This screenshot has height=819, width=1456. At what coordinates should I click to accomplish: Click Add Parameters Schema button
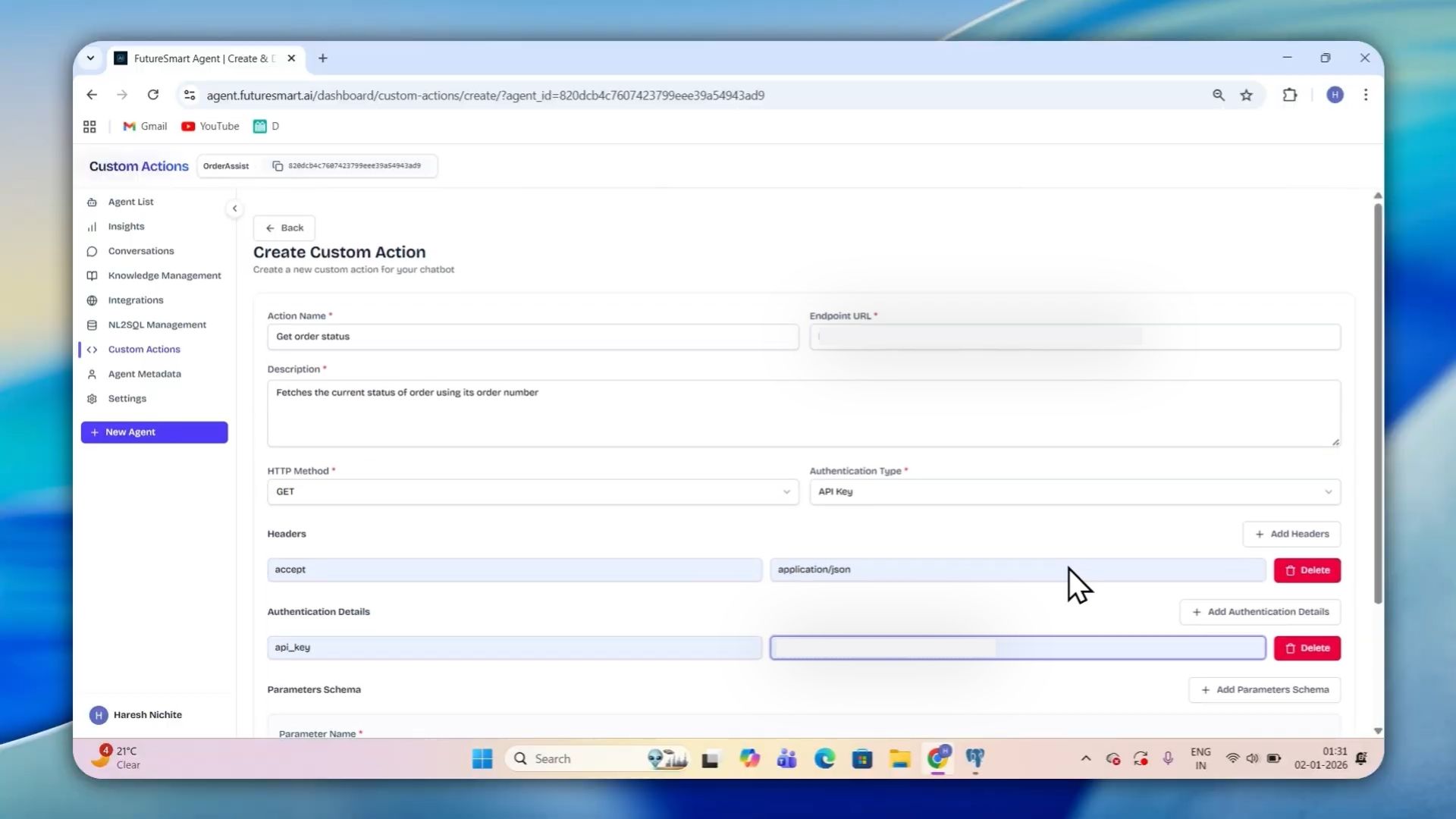[1264, 690]
